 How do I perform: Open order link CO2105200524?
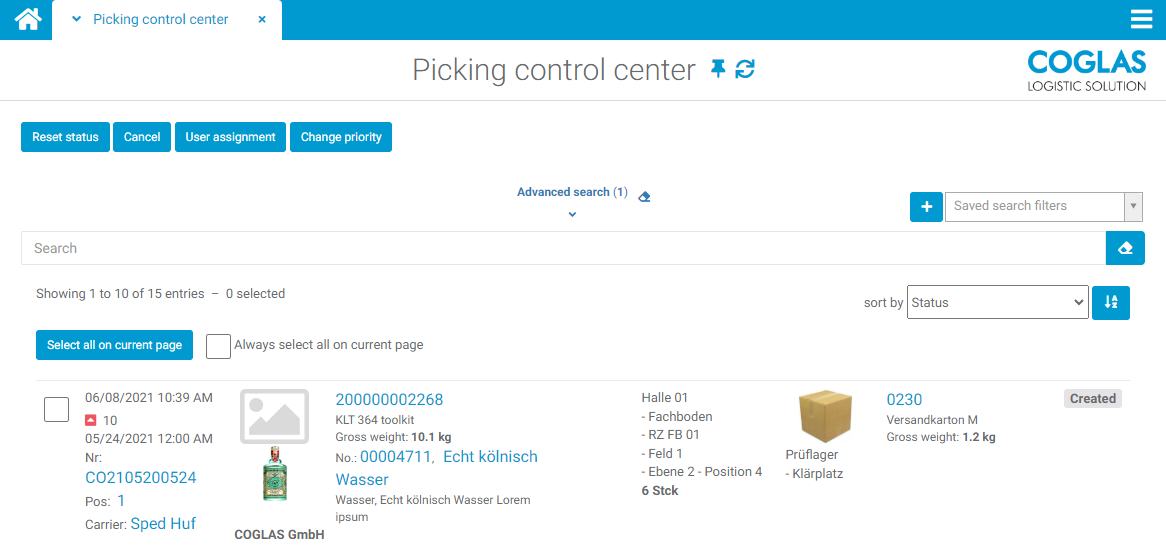[141, 478]
